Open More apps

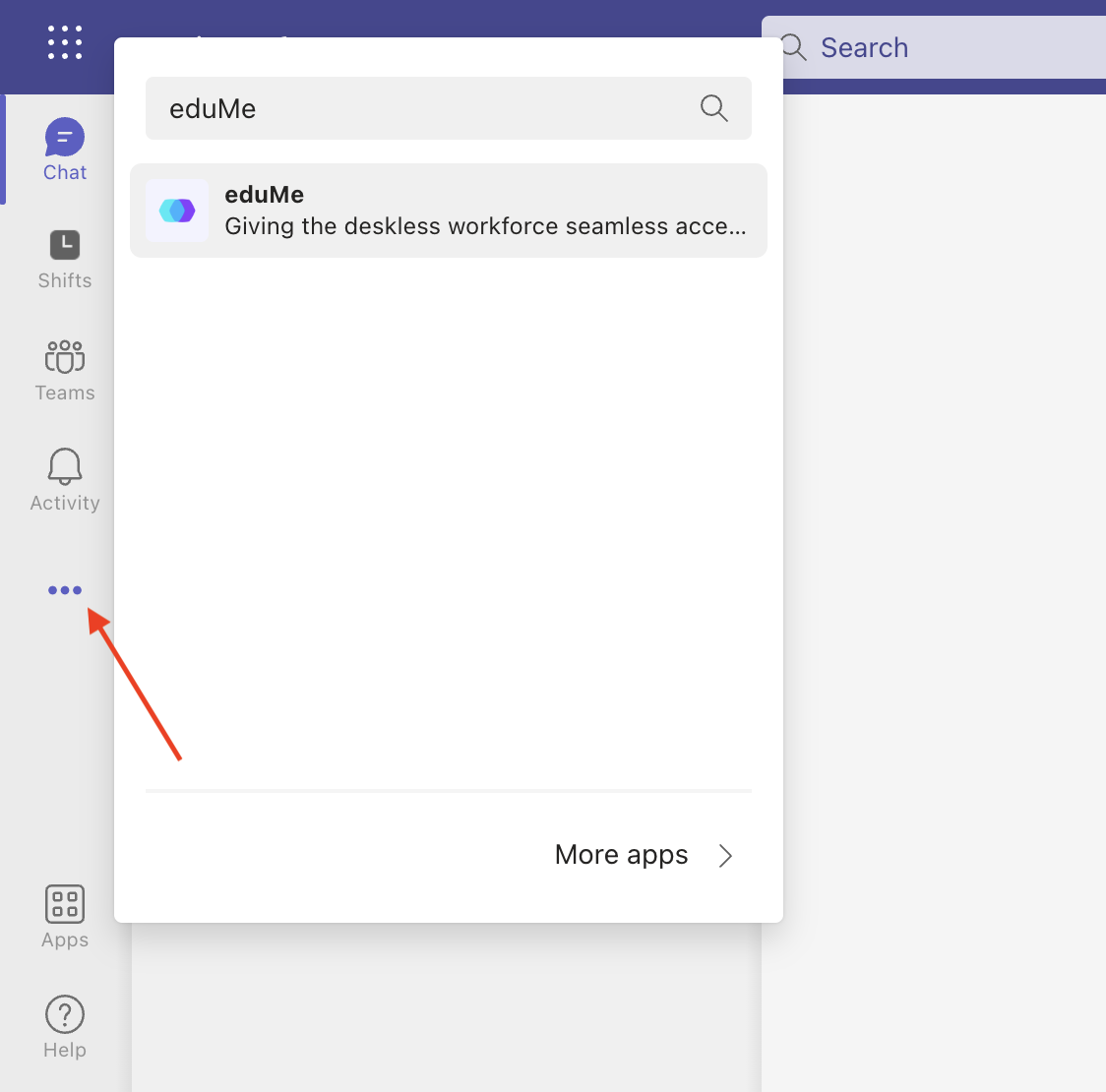click(621, 854)
